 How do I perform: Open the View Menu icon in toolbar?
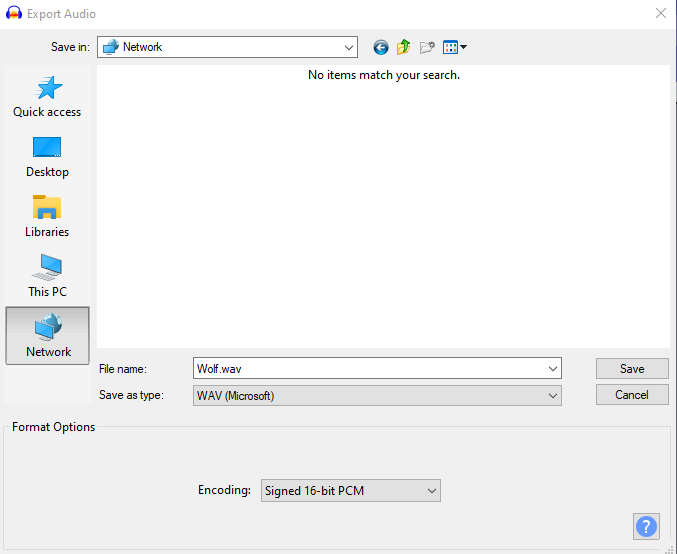click(454, 47)
